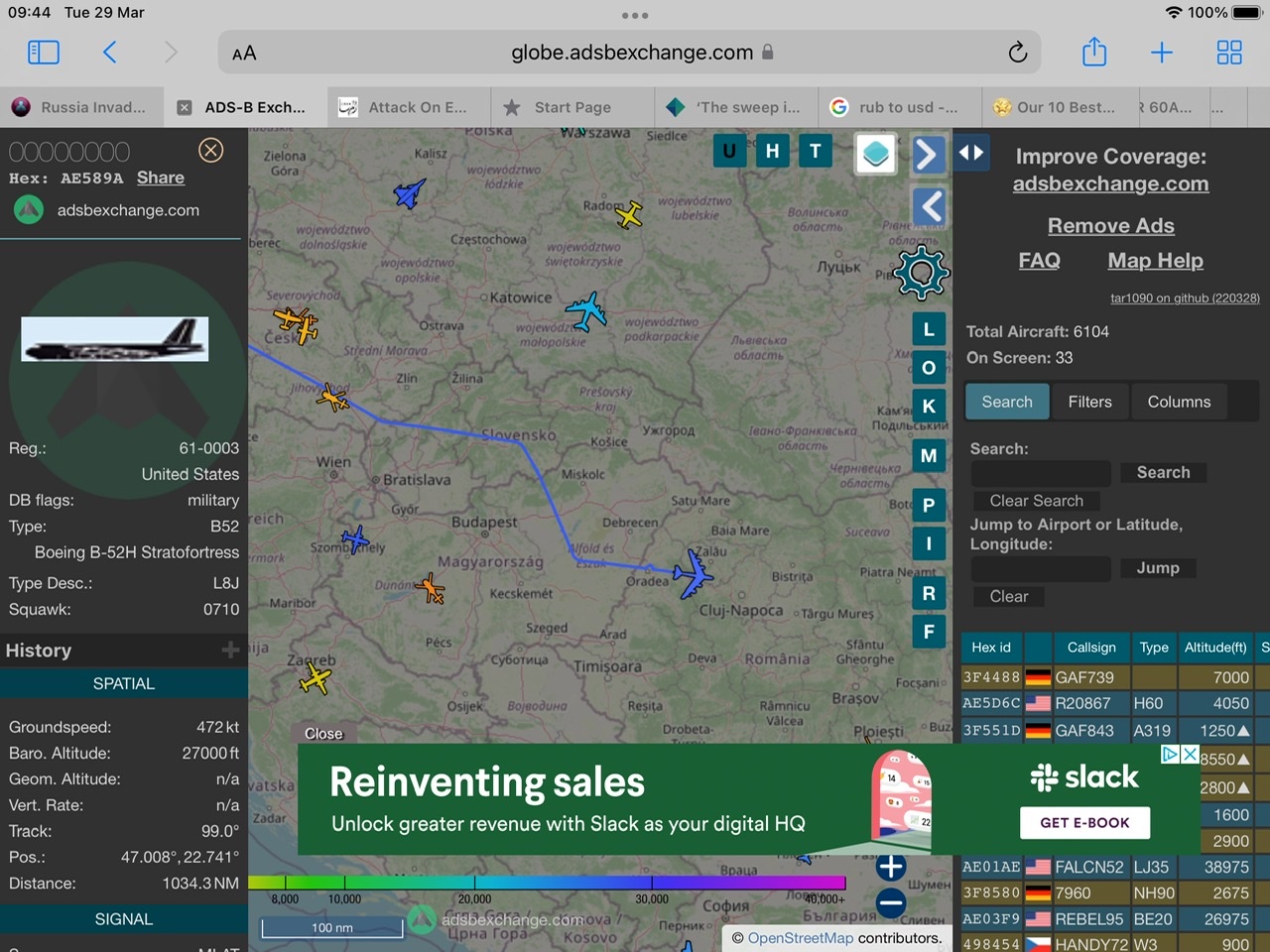This screenshot has width=1270, height=952.
Task: Expand History section with plus icon
Action: 230,650
